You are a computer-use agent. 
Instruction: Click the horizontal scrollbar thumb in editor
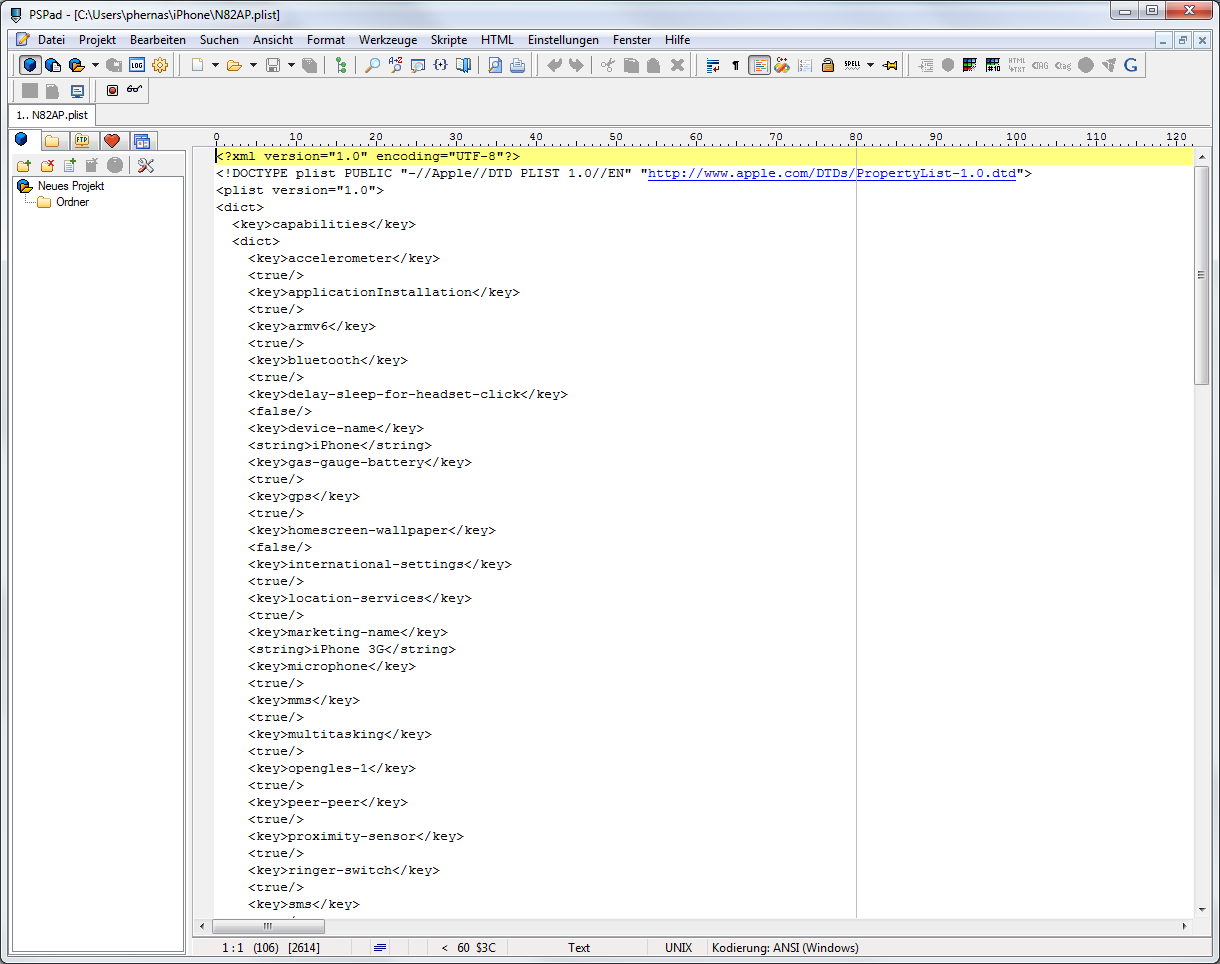267,926
